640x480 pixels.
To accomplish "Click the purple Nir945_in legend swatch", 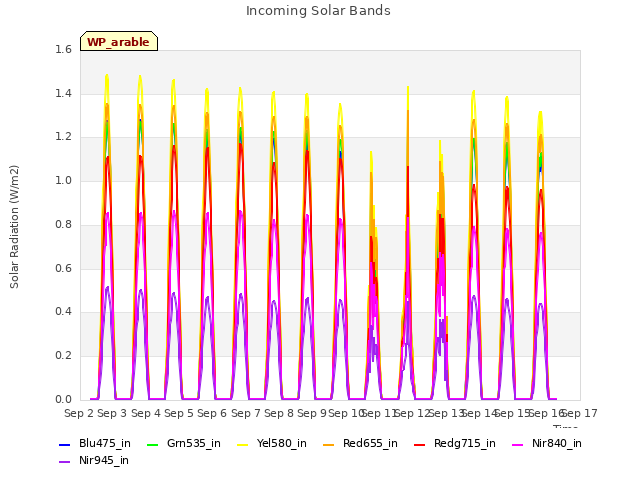I will tap(64, 462).
